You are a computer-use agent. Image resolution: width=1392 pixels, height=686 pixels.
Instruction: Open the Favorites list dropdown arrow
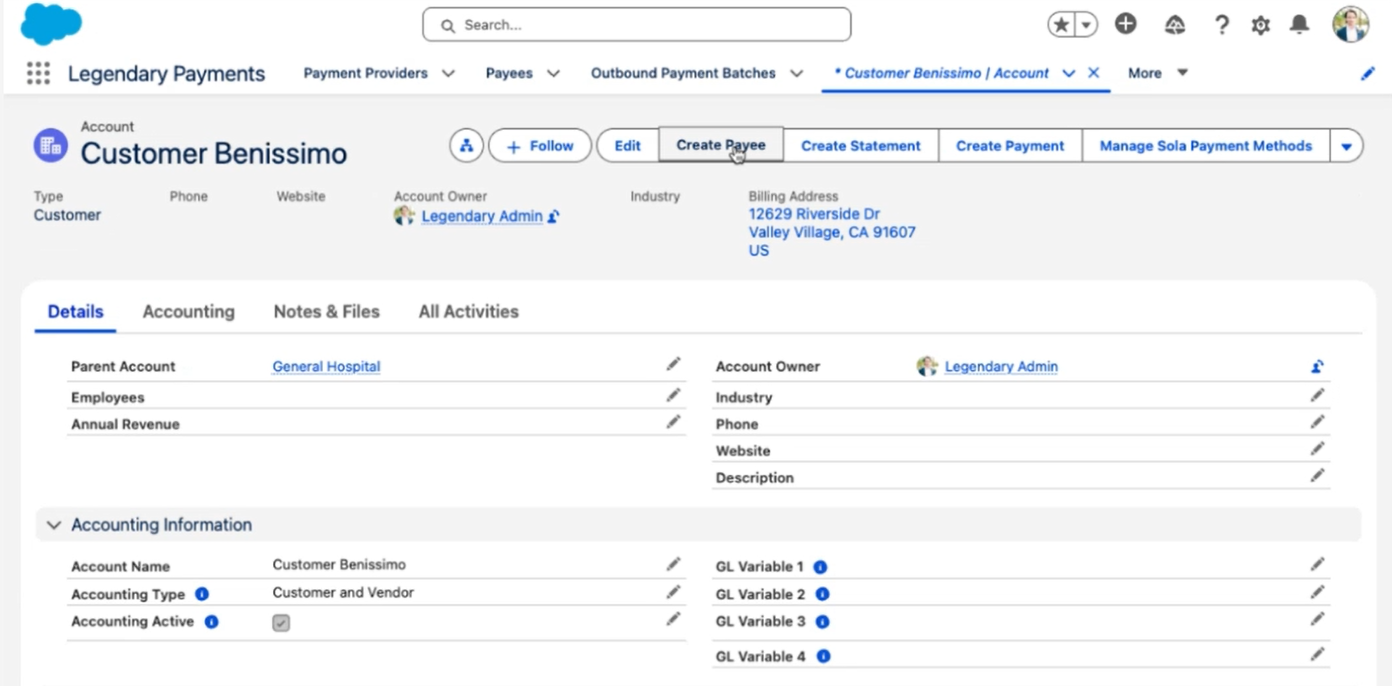tap(1086, 25)
